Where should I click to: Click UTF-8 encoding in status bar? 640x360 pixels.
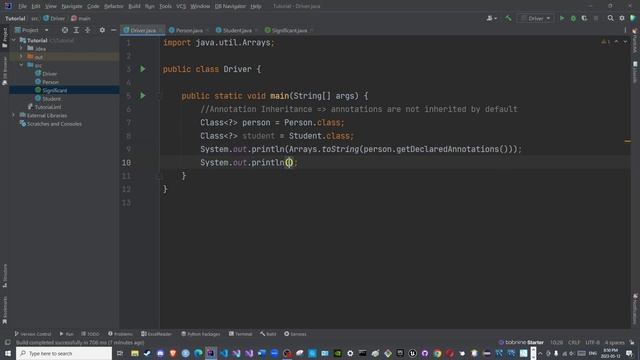pos(593,342)
